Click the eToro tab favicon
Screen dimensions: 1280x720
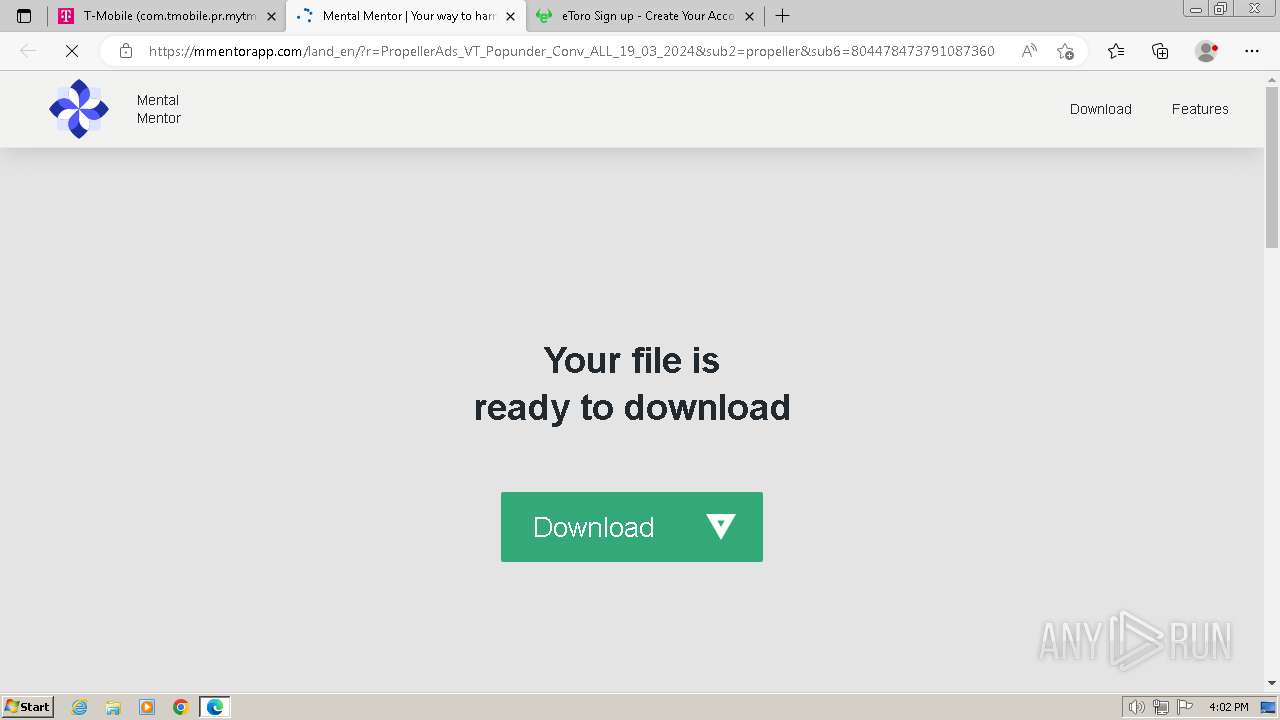pyautogui.click(x=544, y=16)
